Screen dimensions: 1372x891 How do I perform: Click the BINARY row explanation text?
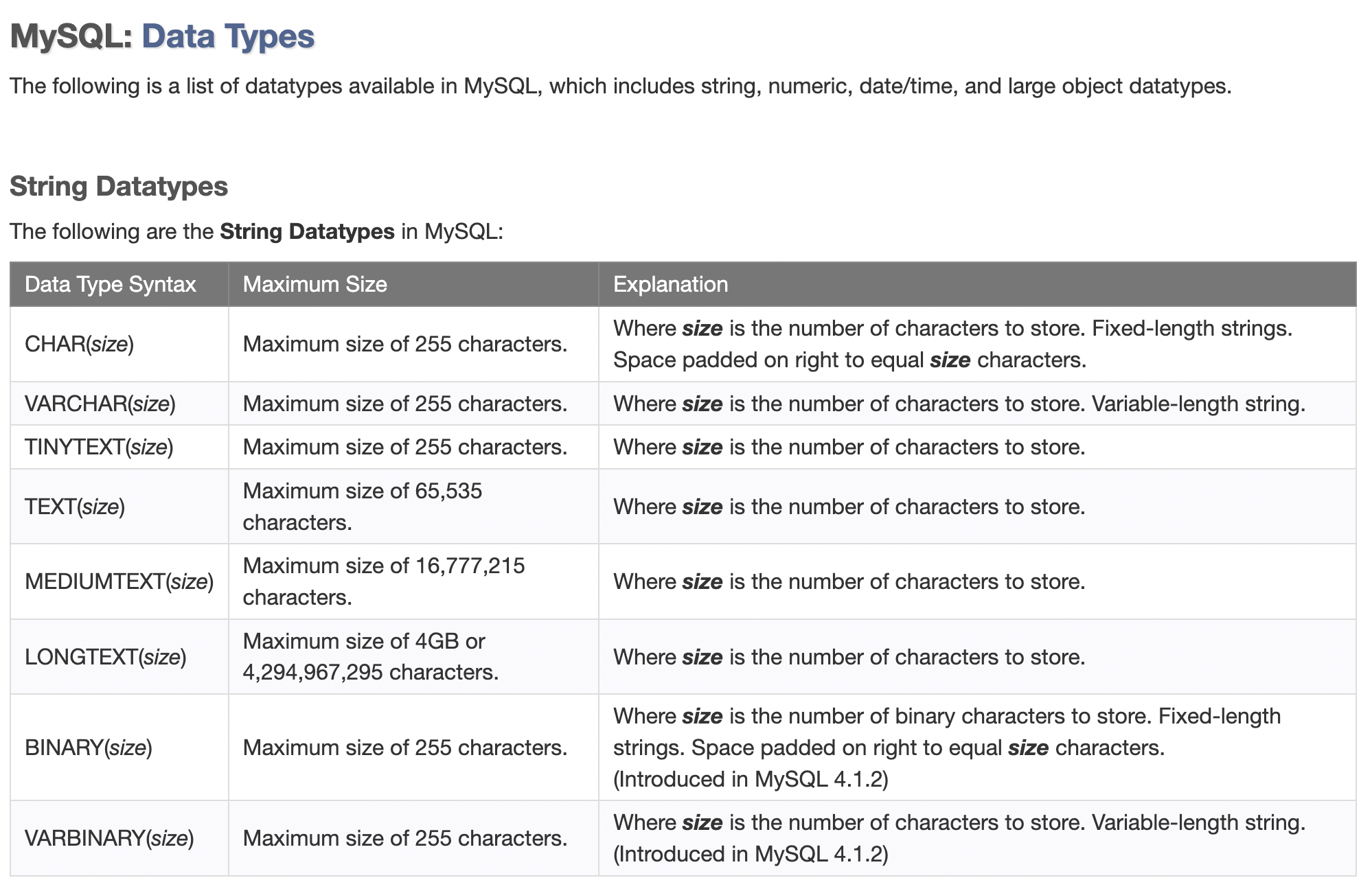(x=948, y=748)
